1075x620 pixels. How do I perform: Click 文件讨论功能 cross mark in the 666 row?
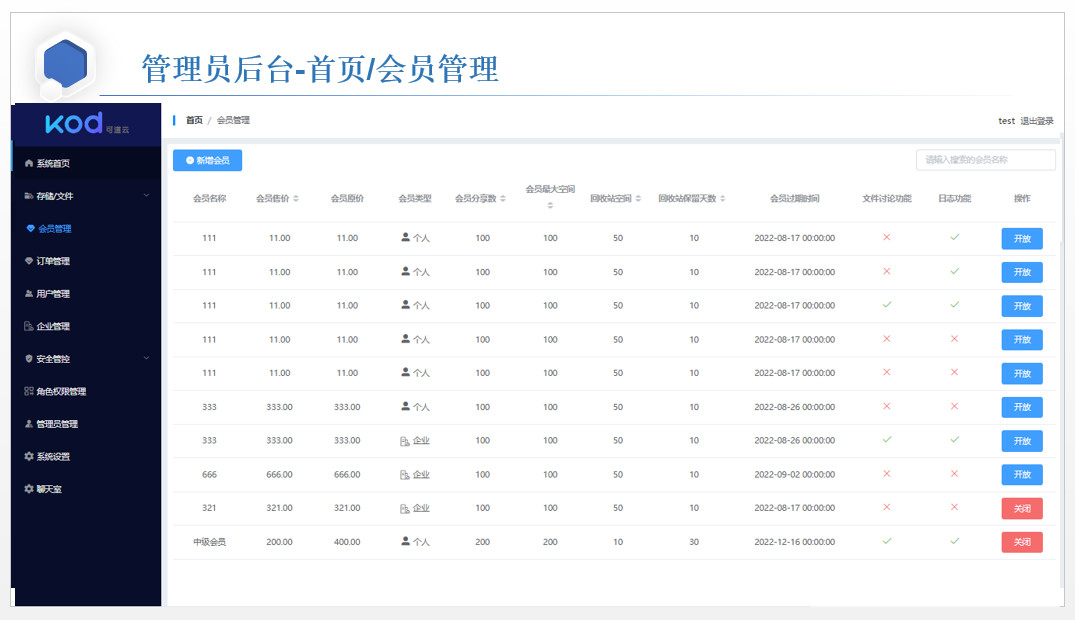(886, 474)
